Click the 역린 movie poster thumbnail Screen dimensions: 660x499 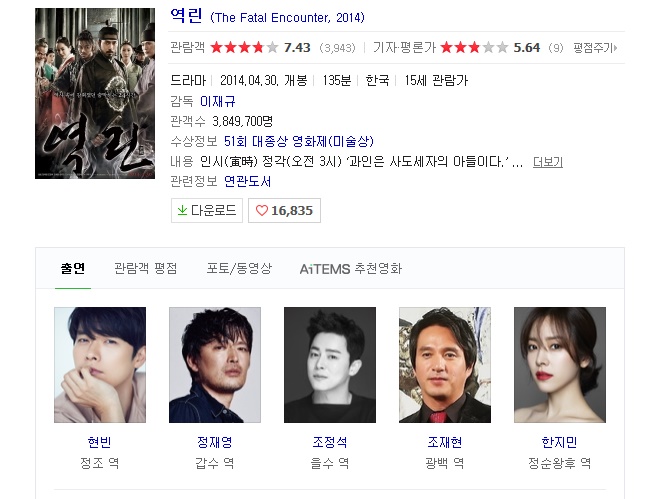(95, 93)
